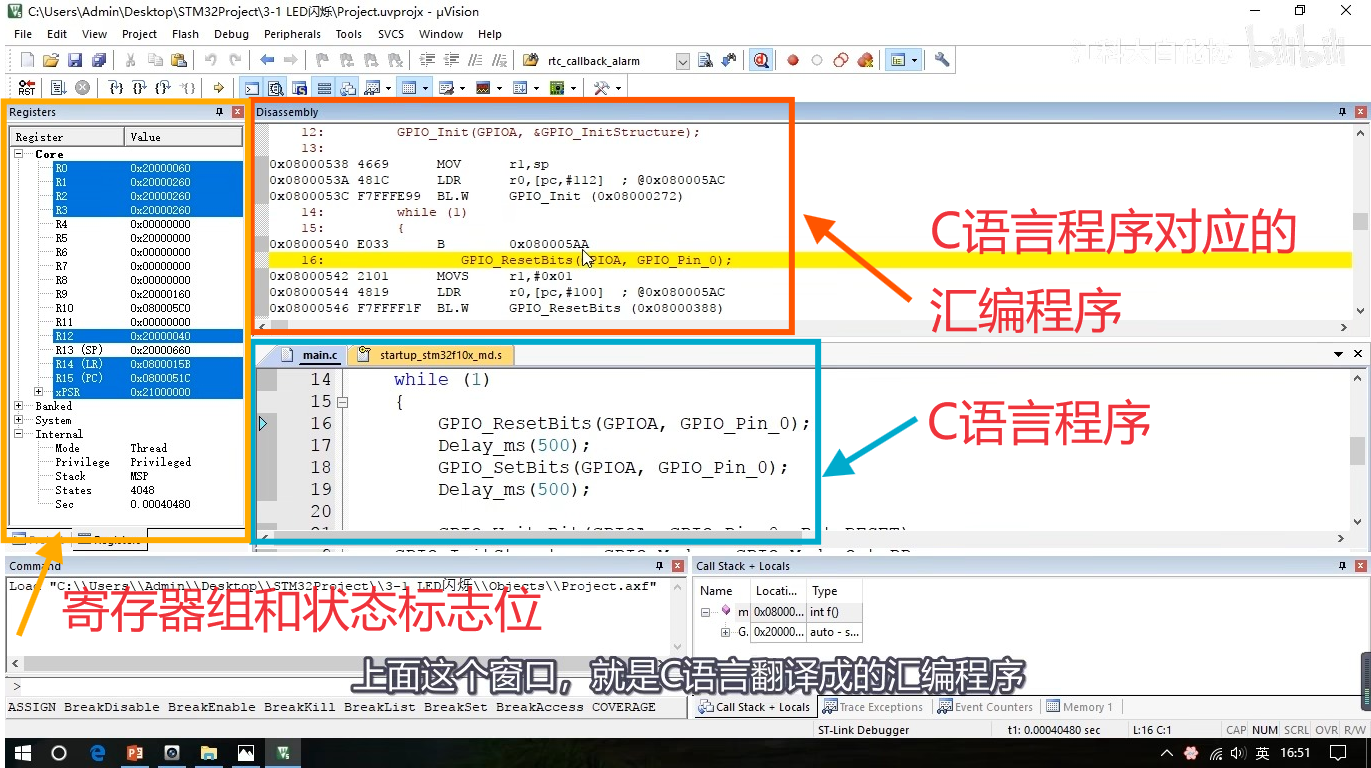Click the Symbols Window icon
This screenshot has height=768, width=1371.
pos(299,88)
